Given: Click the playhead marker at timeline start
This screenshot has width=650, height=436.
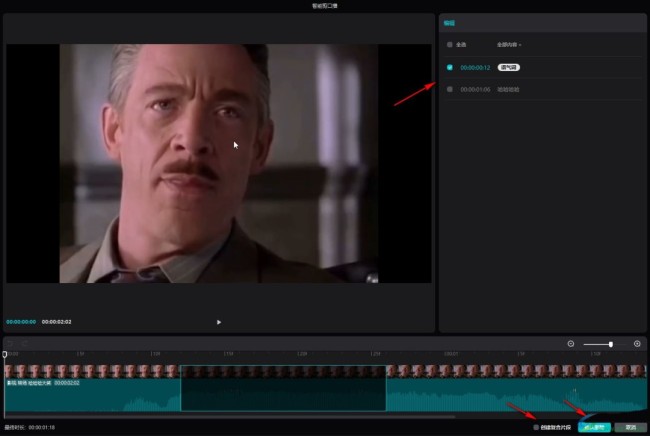Looking at the screenshot, I should tap(5, 355).
